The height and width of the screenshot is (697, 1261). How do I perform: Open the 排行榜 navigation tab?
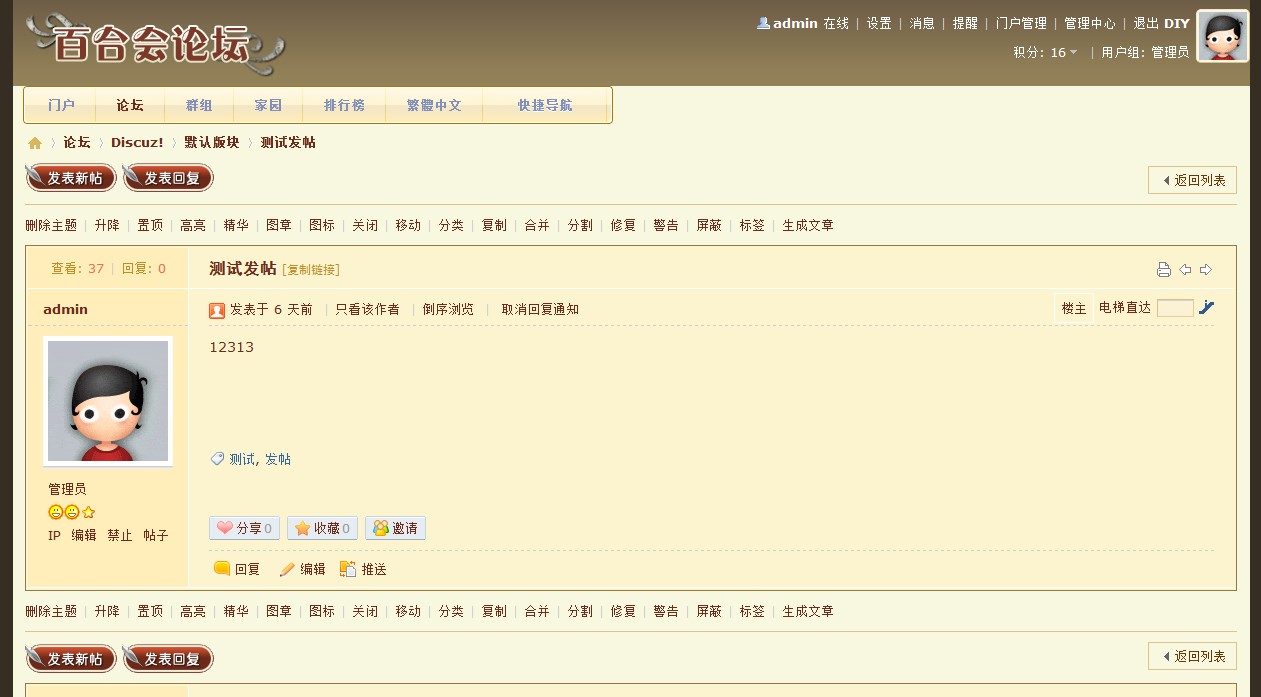[344, 105]
